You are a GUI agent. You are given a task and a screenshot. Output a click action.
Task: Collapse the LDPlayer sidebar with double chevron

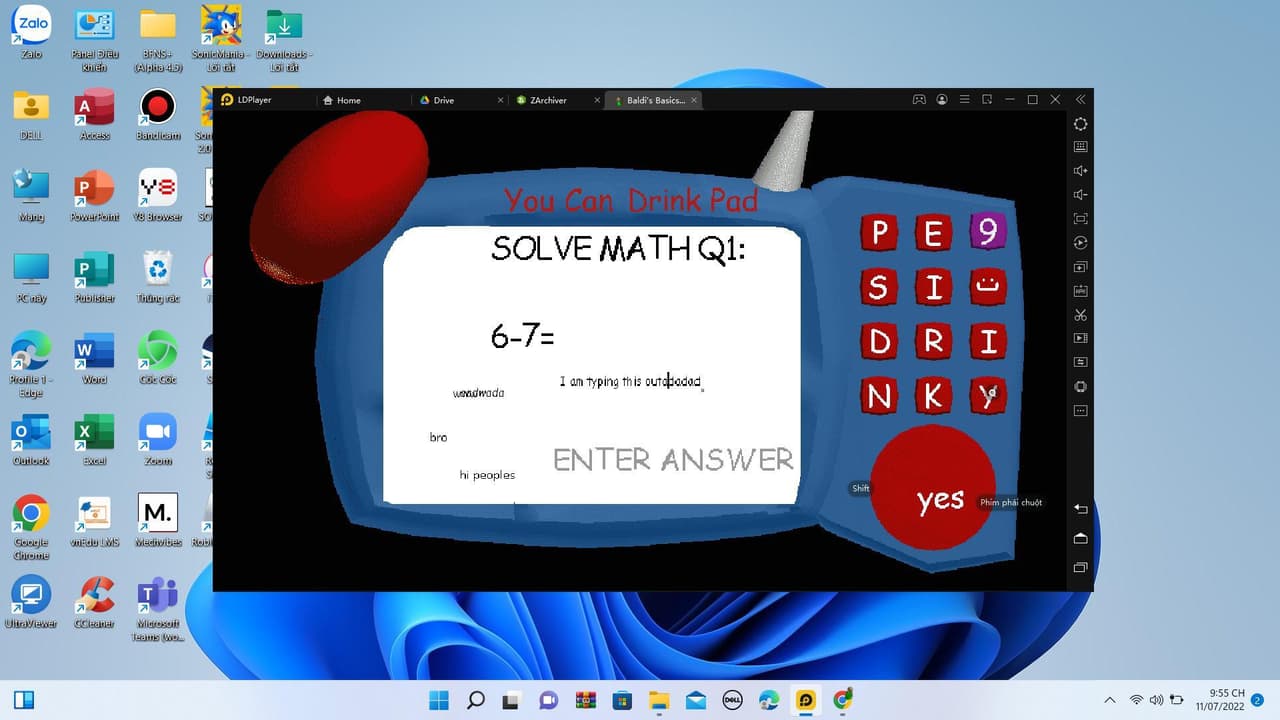1080,100
